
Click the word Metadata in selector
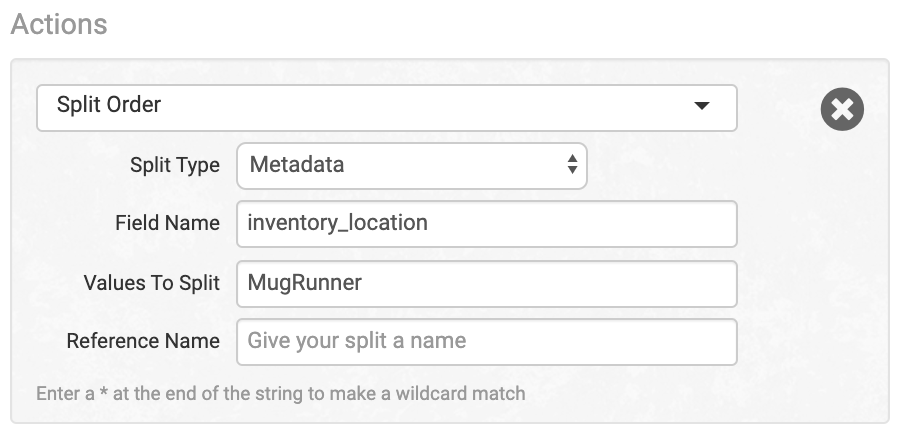(296, 166)
